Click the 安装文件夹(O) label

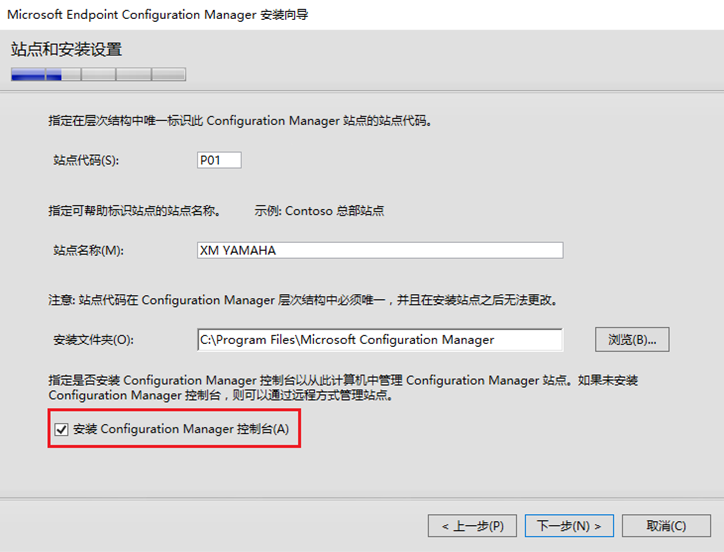[93, 340]
